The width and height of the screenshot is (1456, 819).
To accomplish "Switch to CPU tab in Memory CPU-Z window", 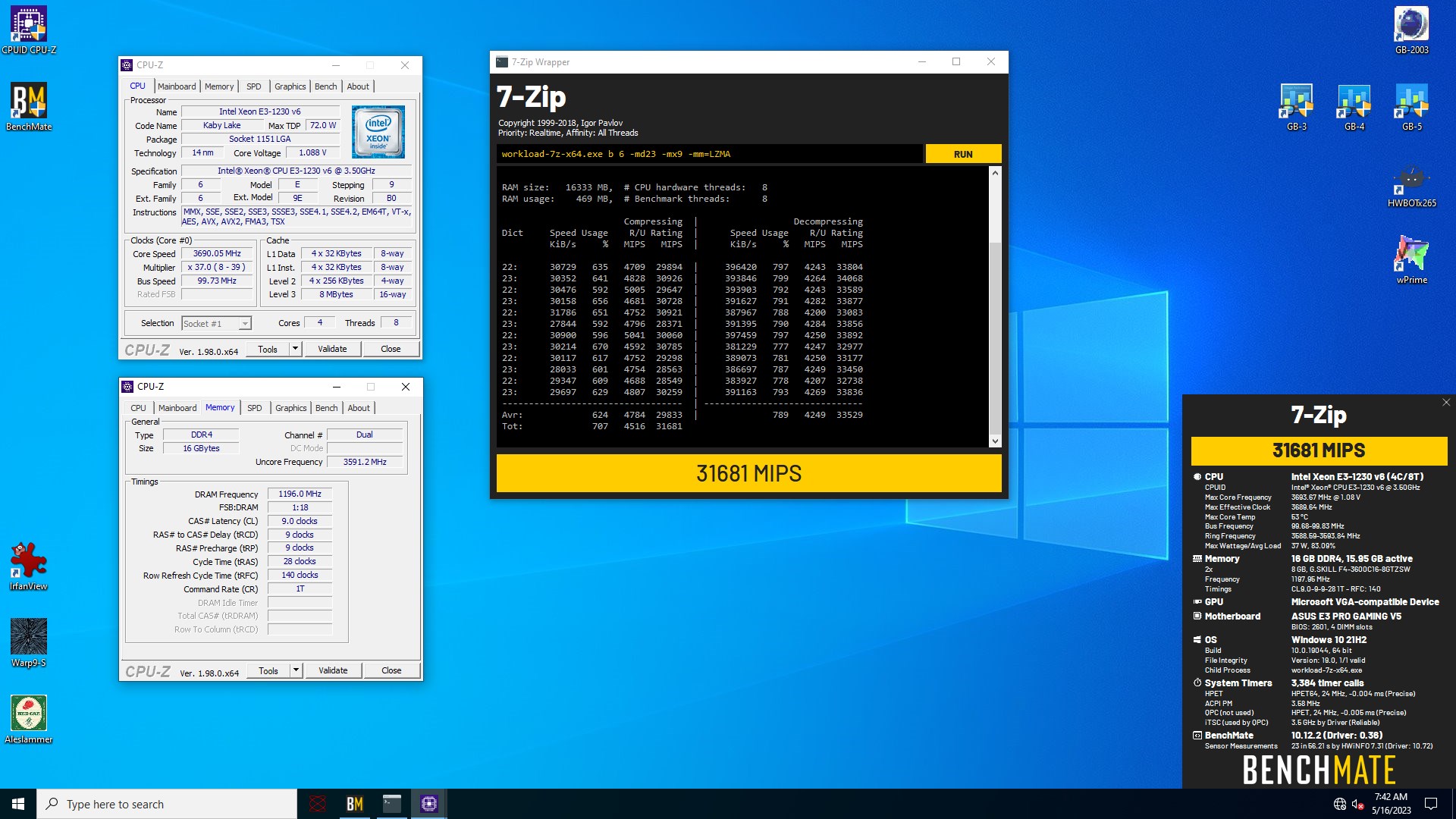I will click(138, 408).
